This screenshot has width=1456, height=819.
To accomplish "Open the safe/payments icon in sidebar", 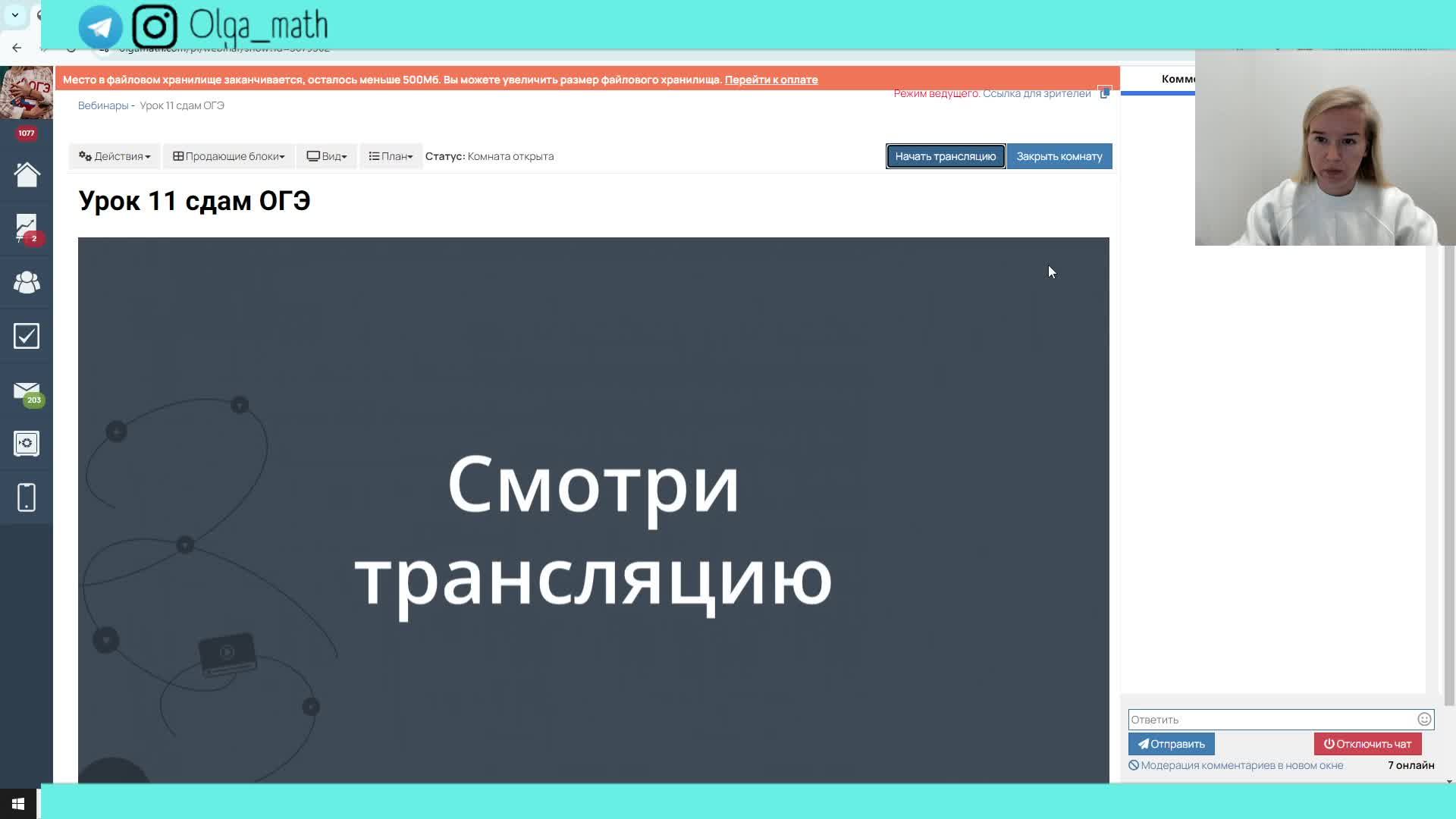I will click(x=27, y=444).
